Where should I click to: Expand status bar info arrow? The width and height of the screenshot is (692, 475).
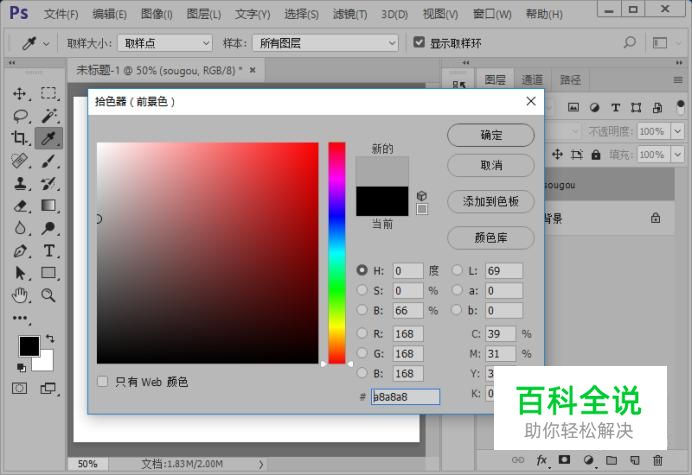tap(261, 464)
